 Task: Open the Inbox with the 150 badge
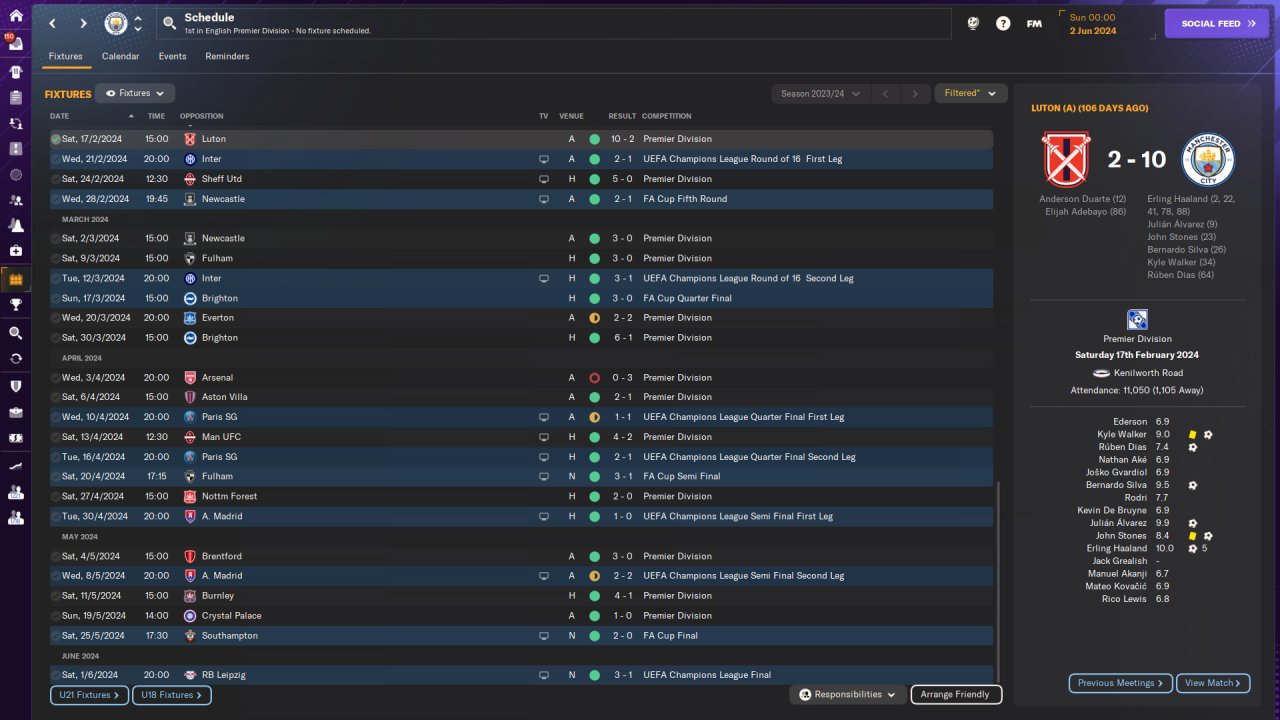(x=15, y=44)
